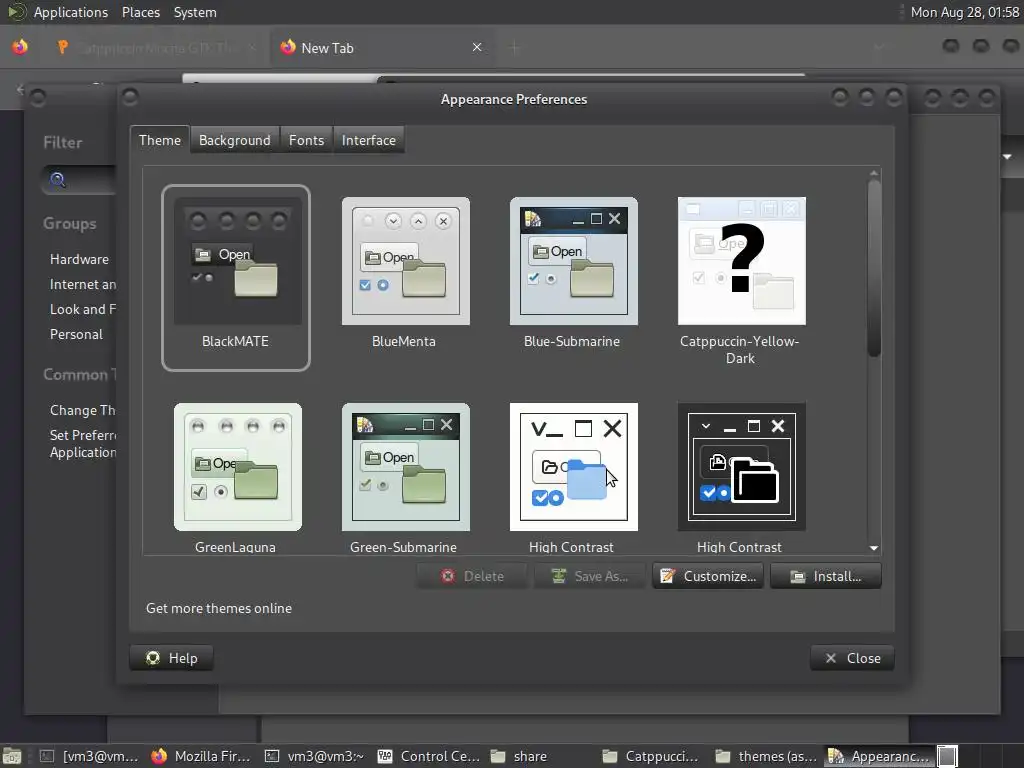The height and width of the screenshot is (768, 1024).
Task: Select Hardware group in Control Center
Action: [79, 259]
